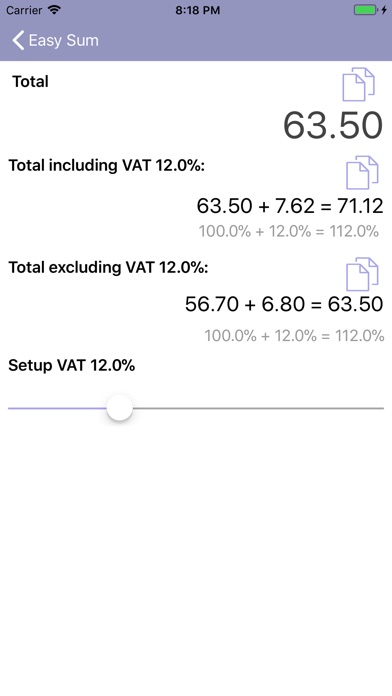Tap the battery icon in status bar

(365, 10)
